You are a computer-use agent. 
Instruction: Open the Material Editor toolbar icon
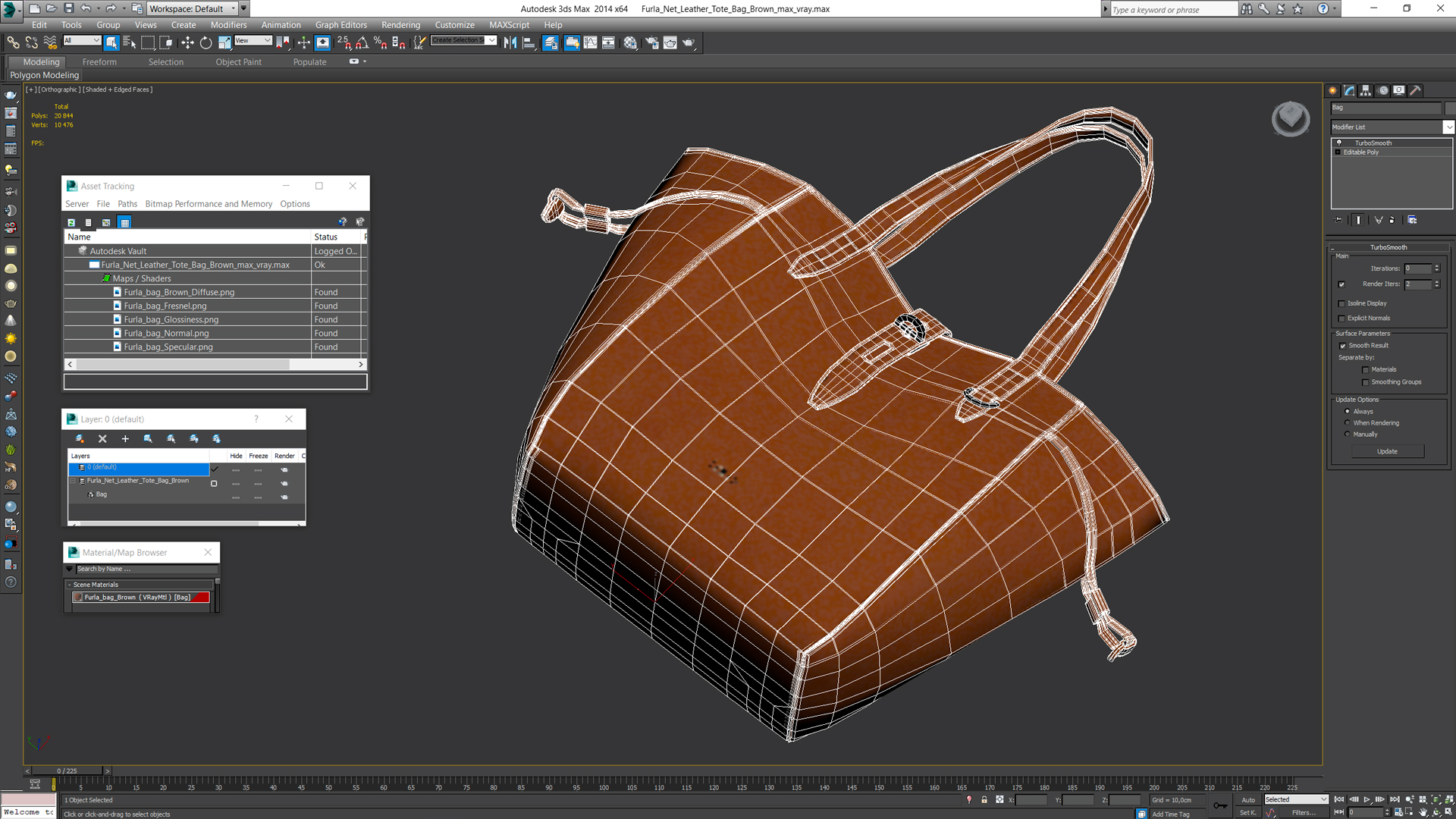630,42
